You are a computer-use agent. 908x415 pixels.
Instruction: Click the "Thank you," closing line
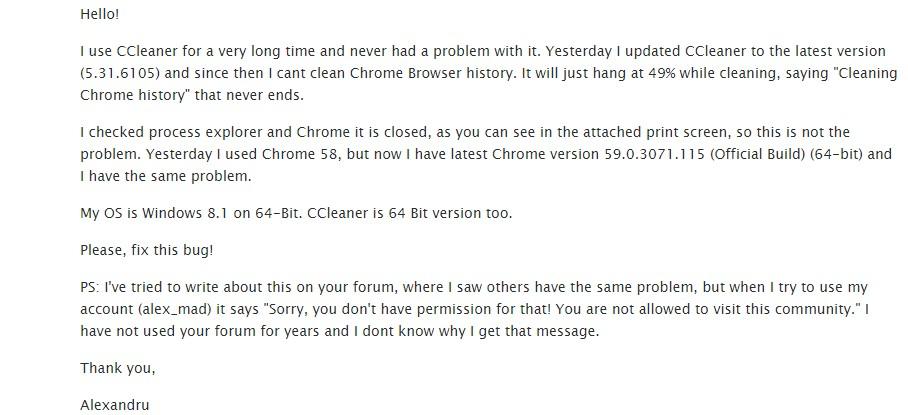(x=118, y=369)
